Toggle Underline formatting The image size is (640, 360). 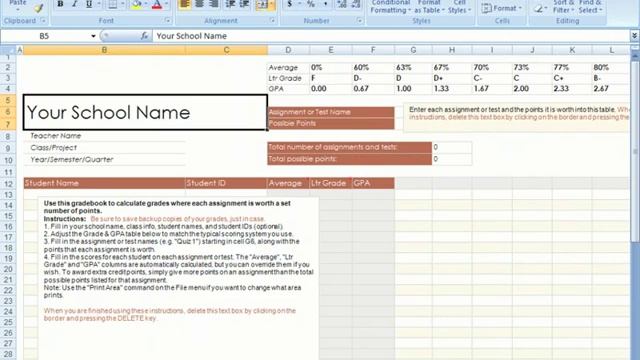[x=89, y=4]
